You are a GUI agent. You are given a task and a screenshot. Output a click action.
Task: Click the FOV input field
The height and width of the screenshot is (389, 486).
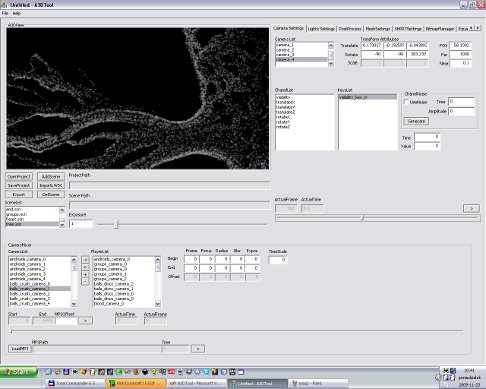pyautogui.click(x=460, y=45)
